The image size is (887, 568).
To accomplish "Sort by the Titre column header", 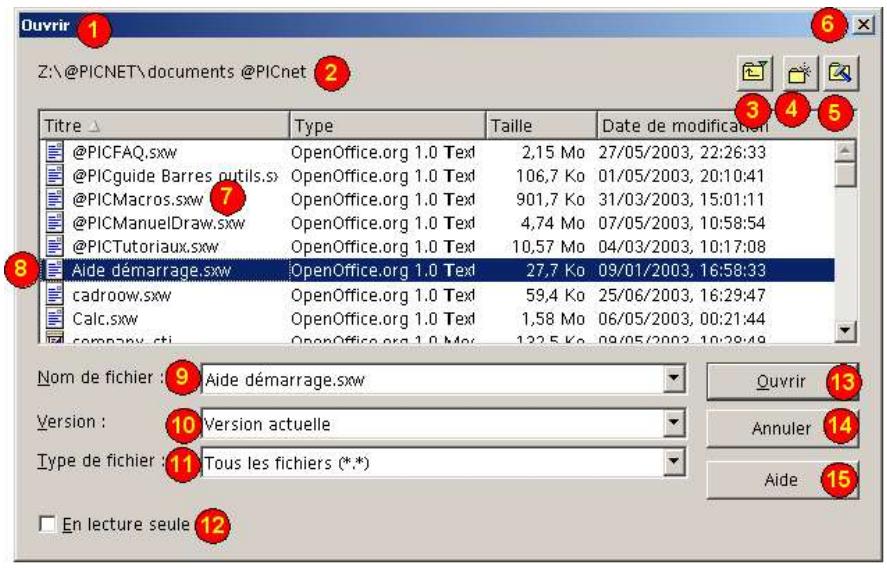I will (x=165, y=126).
